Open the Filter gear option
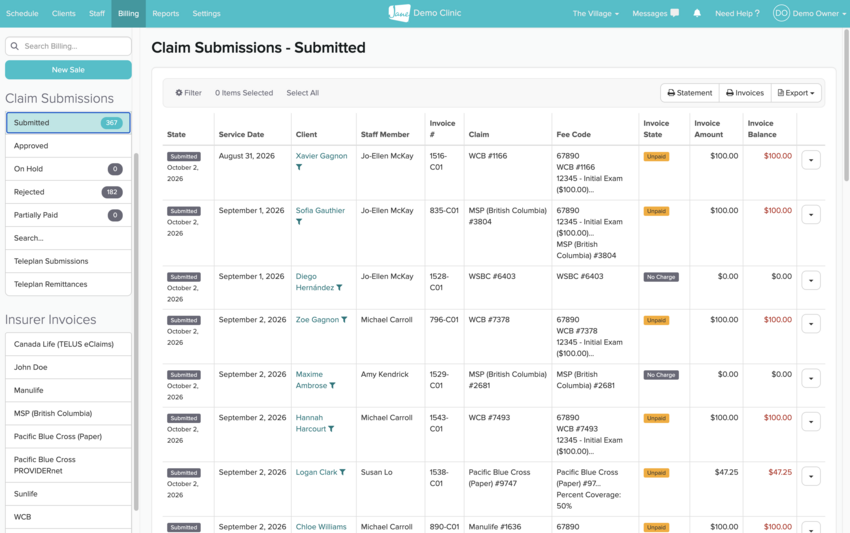850x533 pixels. coord(188,93)
